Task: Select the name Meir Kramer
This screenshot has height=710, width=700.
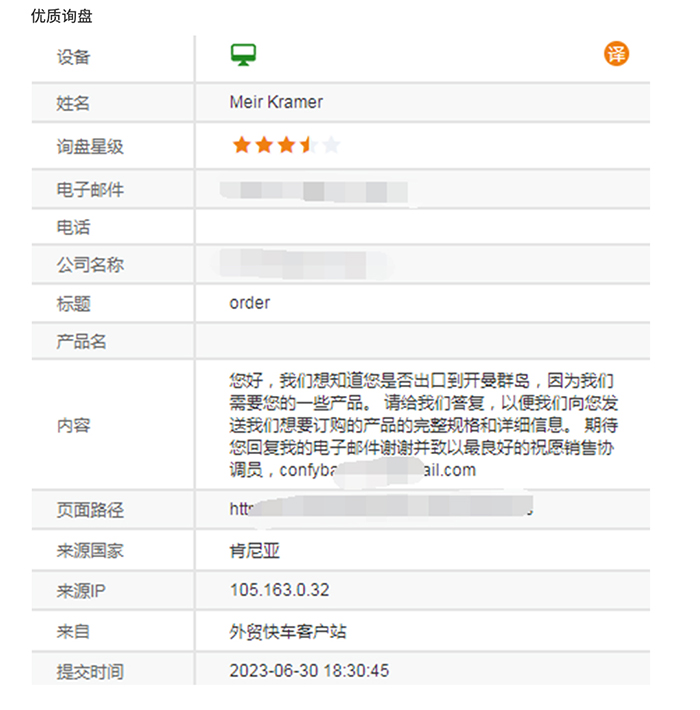Action: (x=276, y=102)
